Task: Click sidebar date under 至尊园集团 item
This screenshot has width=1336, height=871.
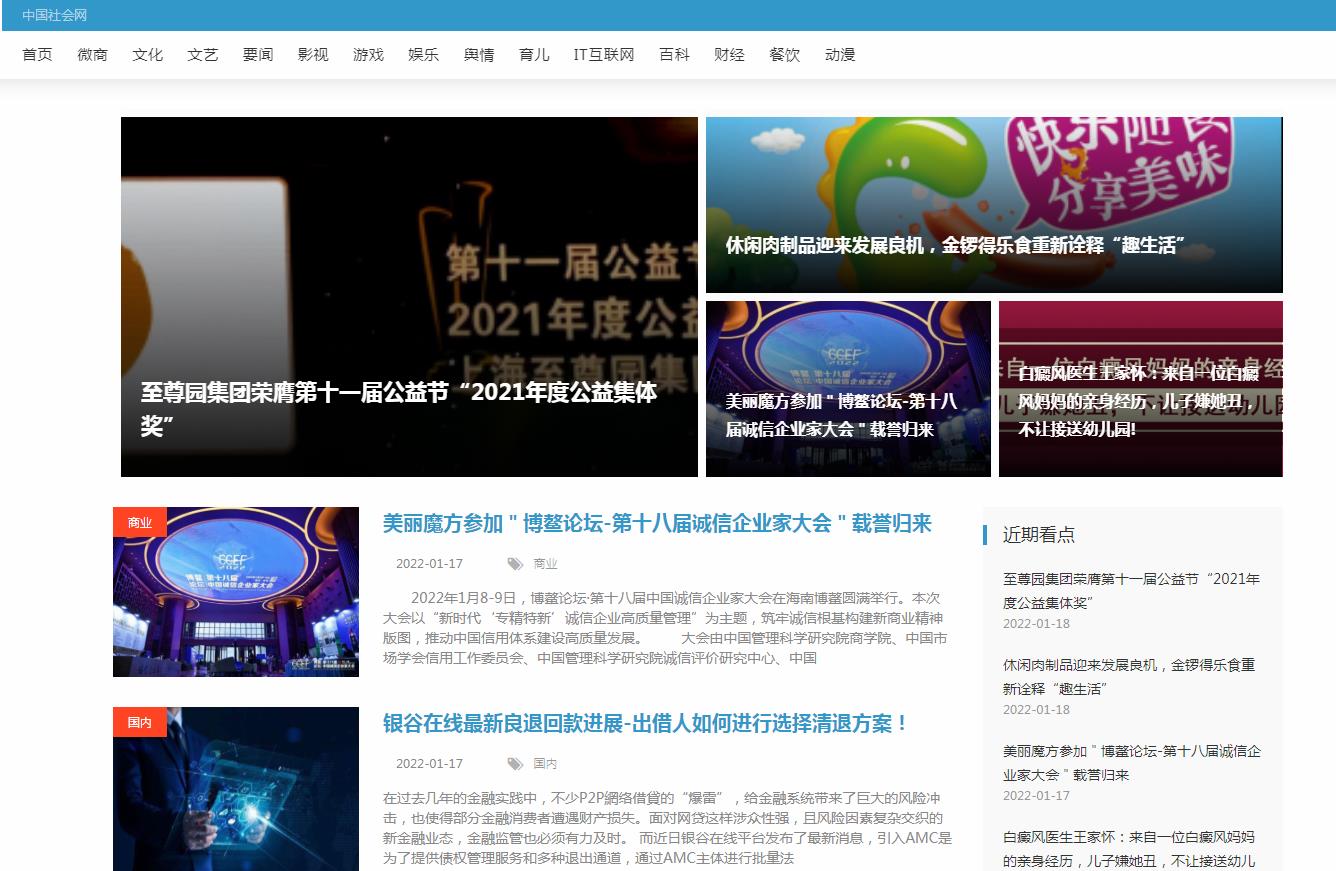Action: click(1036, 624)
